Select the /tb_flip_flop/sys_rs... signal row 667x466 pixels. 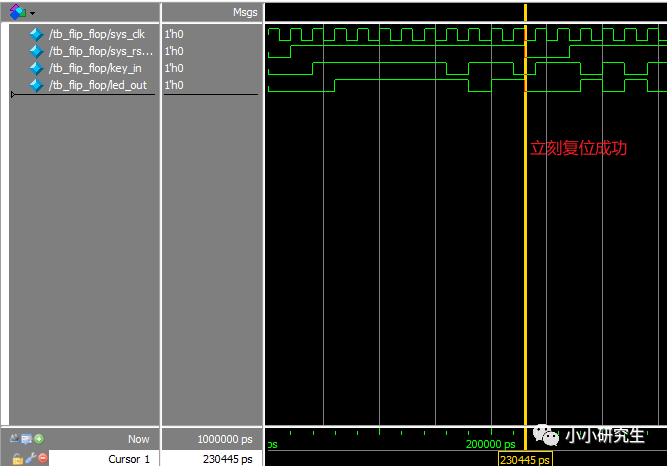pyautogui.click(x=84, y=51)
